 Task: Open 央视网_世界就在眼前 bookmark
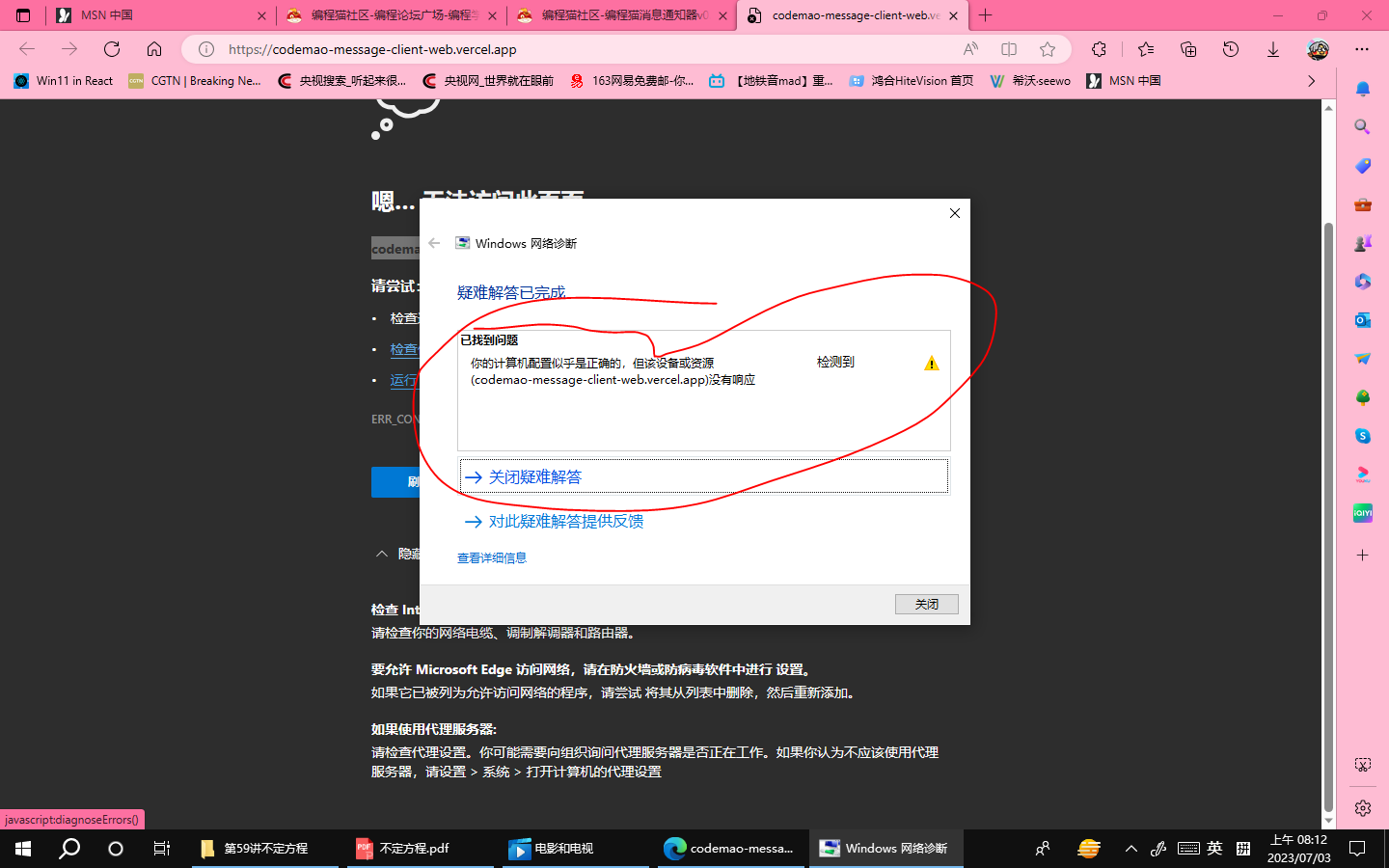(x=488, y=81)
